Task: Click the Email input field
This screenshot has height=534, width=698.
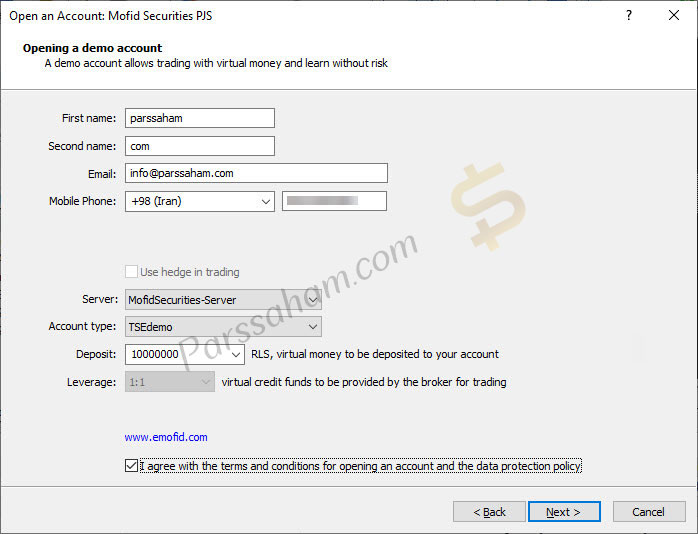Action: [x=256, y=173]
